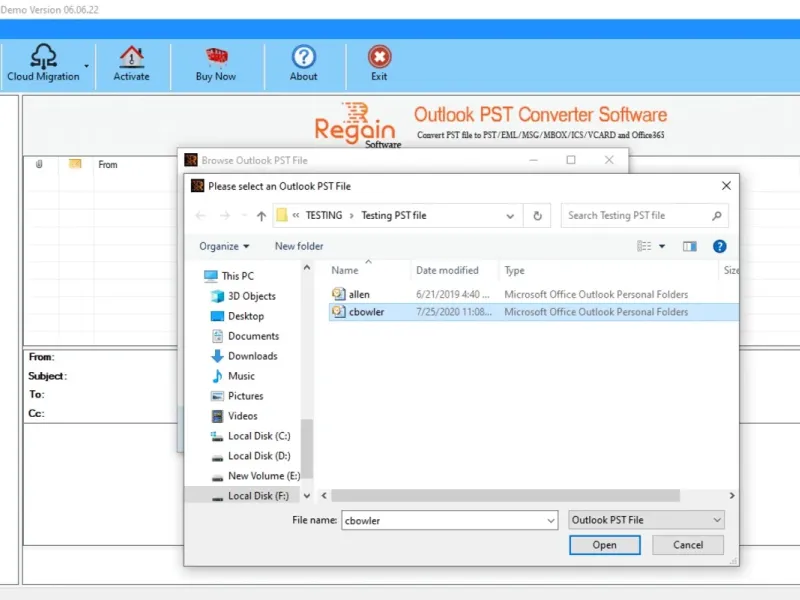
Task: Click the Cancel button
Action: [x=688, y=545]
